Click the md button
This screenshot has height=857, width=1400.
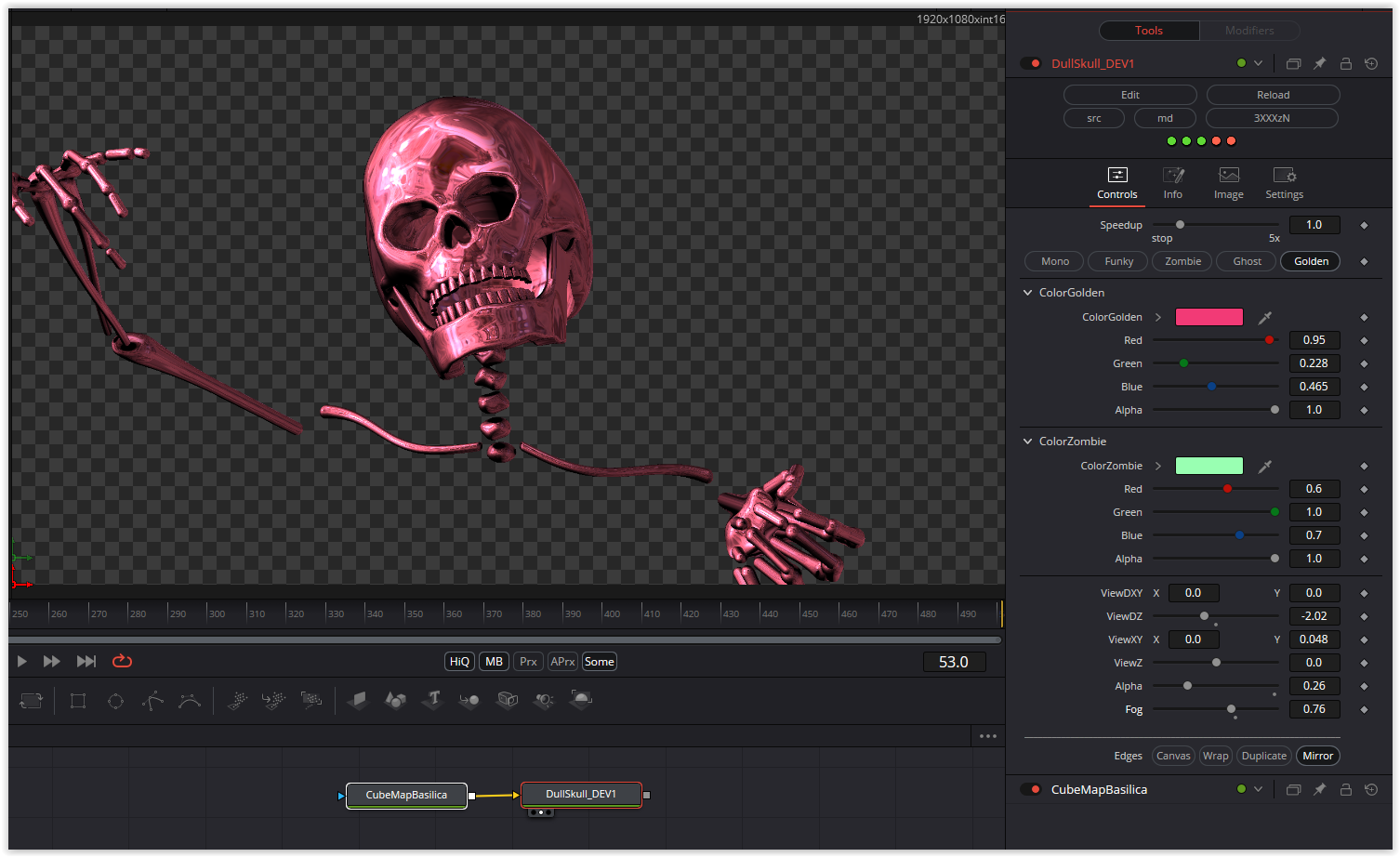[x=1165, y=118]
